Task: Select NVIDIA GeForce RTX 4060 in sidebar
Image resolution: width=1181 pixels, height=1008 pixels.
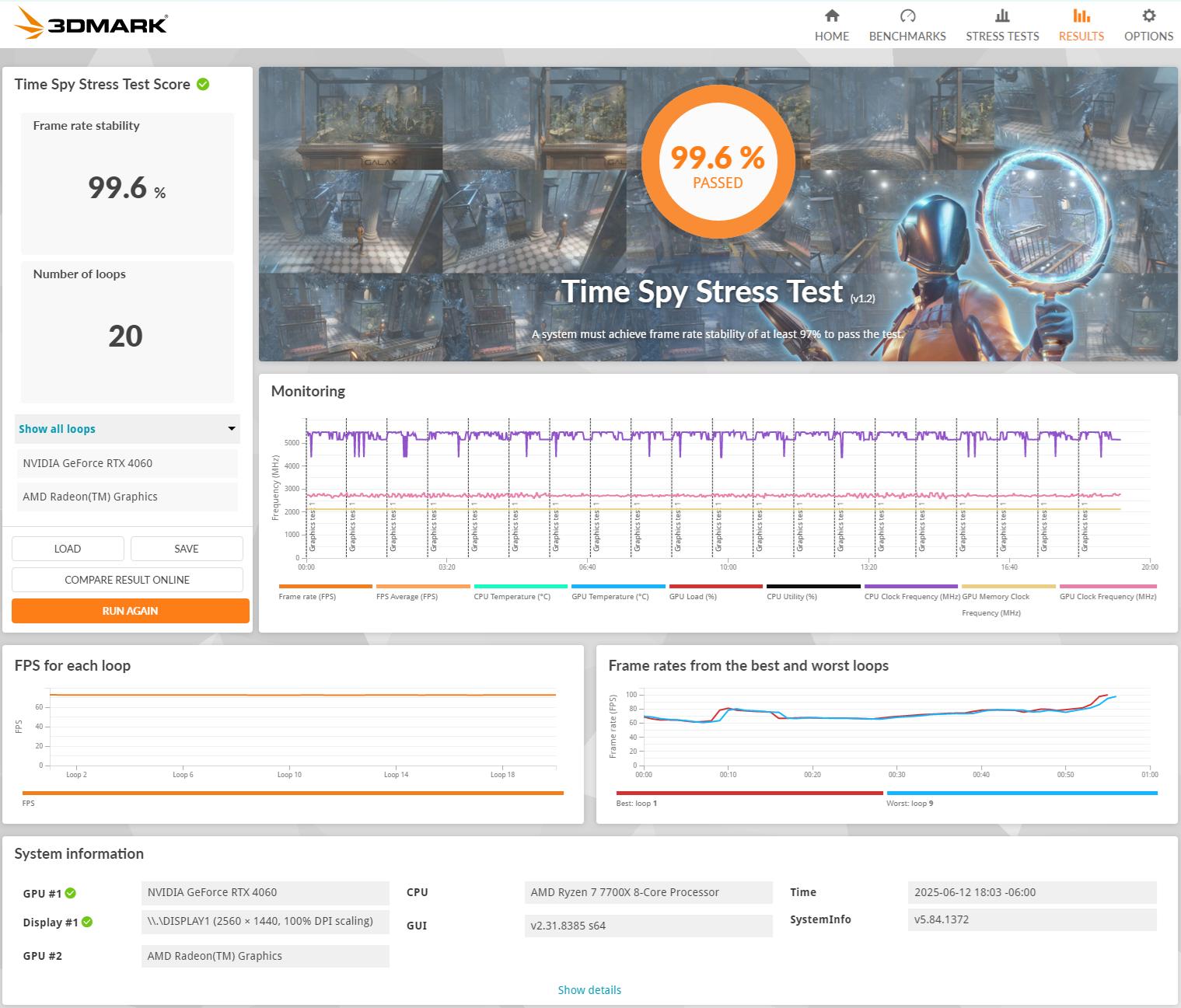Action: (128, 463)
